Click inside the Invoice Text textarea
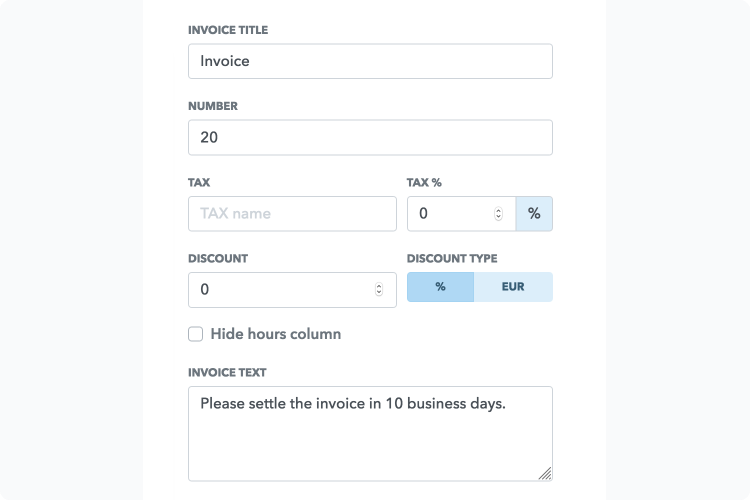 point(370,433)
